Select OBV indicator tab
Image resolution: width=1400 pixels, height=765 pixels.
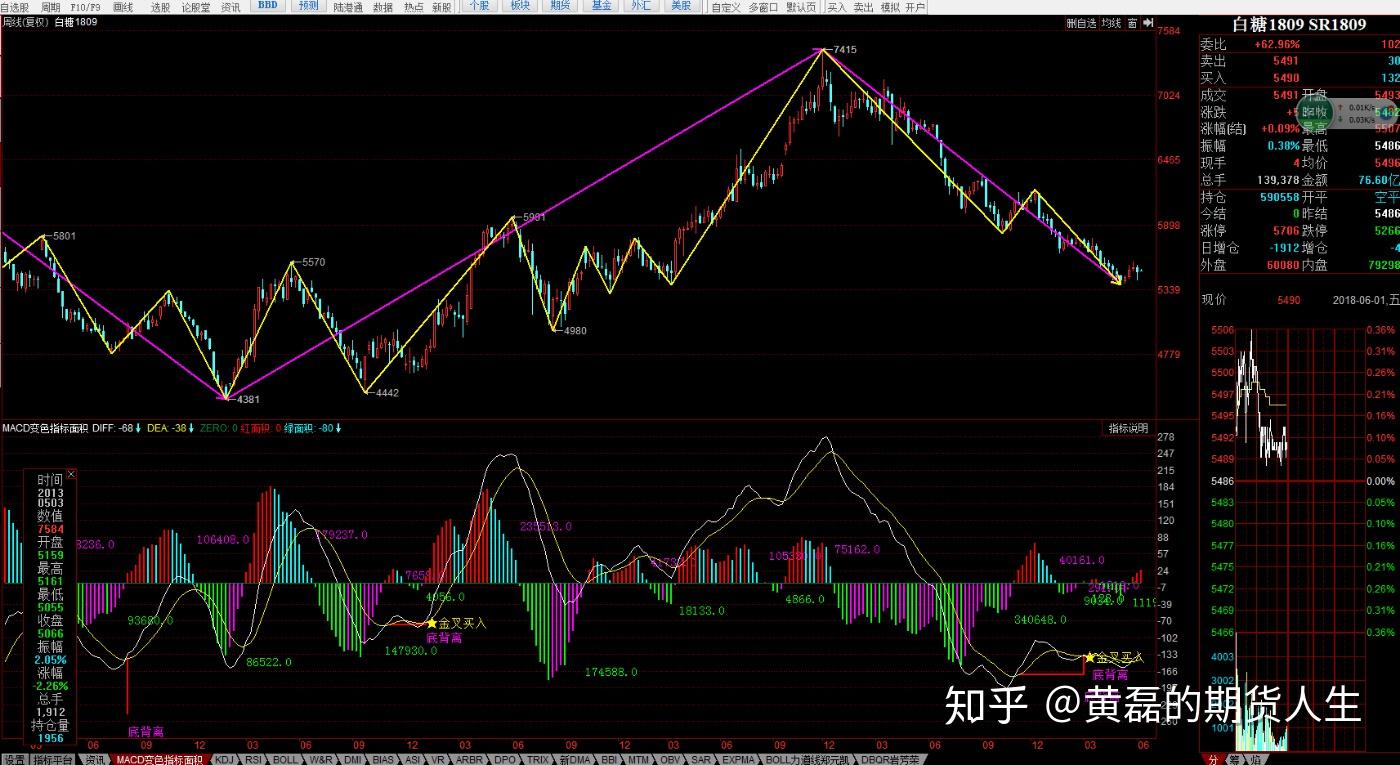670,759
